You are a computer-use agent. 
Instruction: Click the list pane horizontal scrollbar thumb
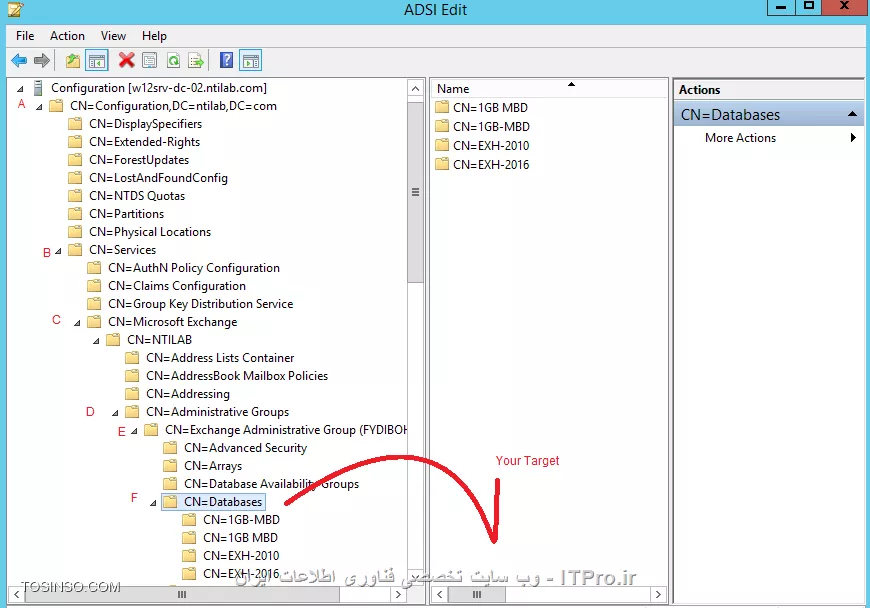coord(477,594)
